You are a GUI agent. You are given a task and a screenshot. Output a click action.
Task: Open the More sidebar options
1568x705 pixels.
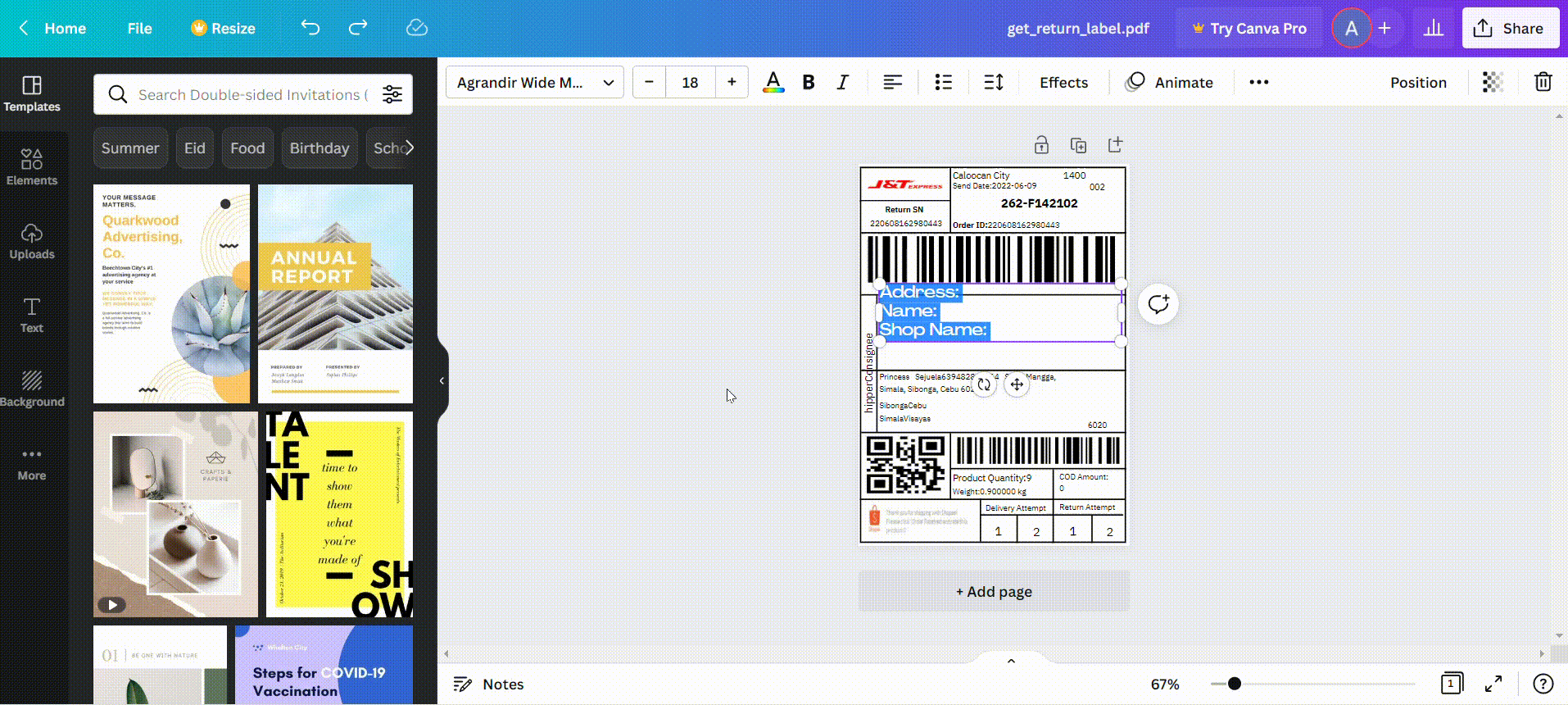pos(32,463)
